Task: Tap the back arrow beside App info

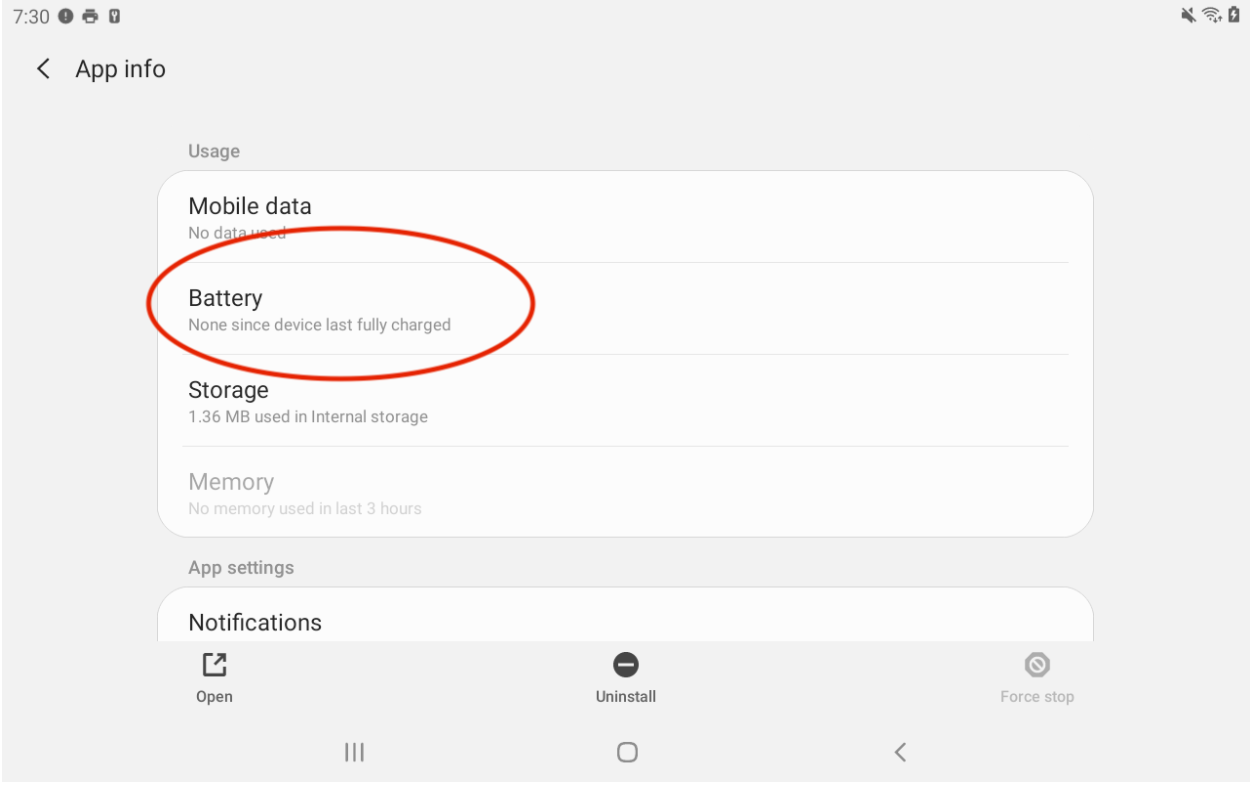Action: [43, 69]
